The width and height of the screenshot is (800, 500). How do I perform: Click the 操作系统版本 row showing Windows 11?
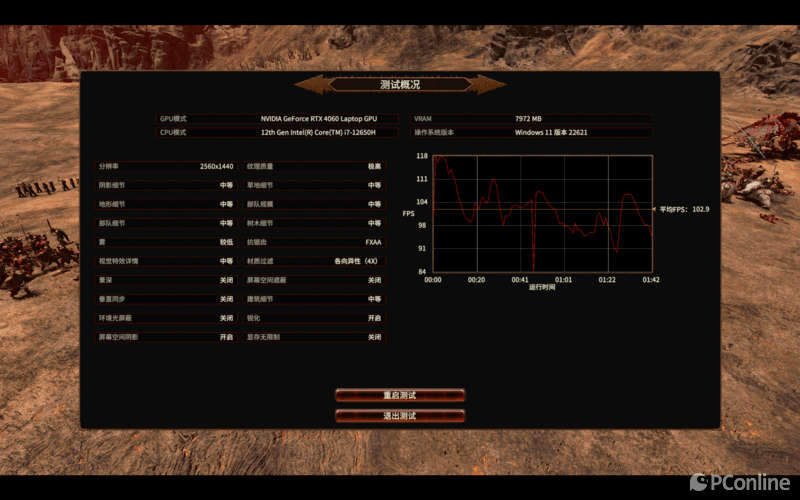point(531,132)
